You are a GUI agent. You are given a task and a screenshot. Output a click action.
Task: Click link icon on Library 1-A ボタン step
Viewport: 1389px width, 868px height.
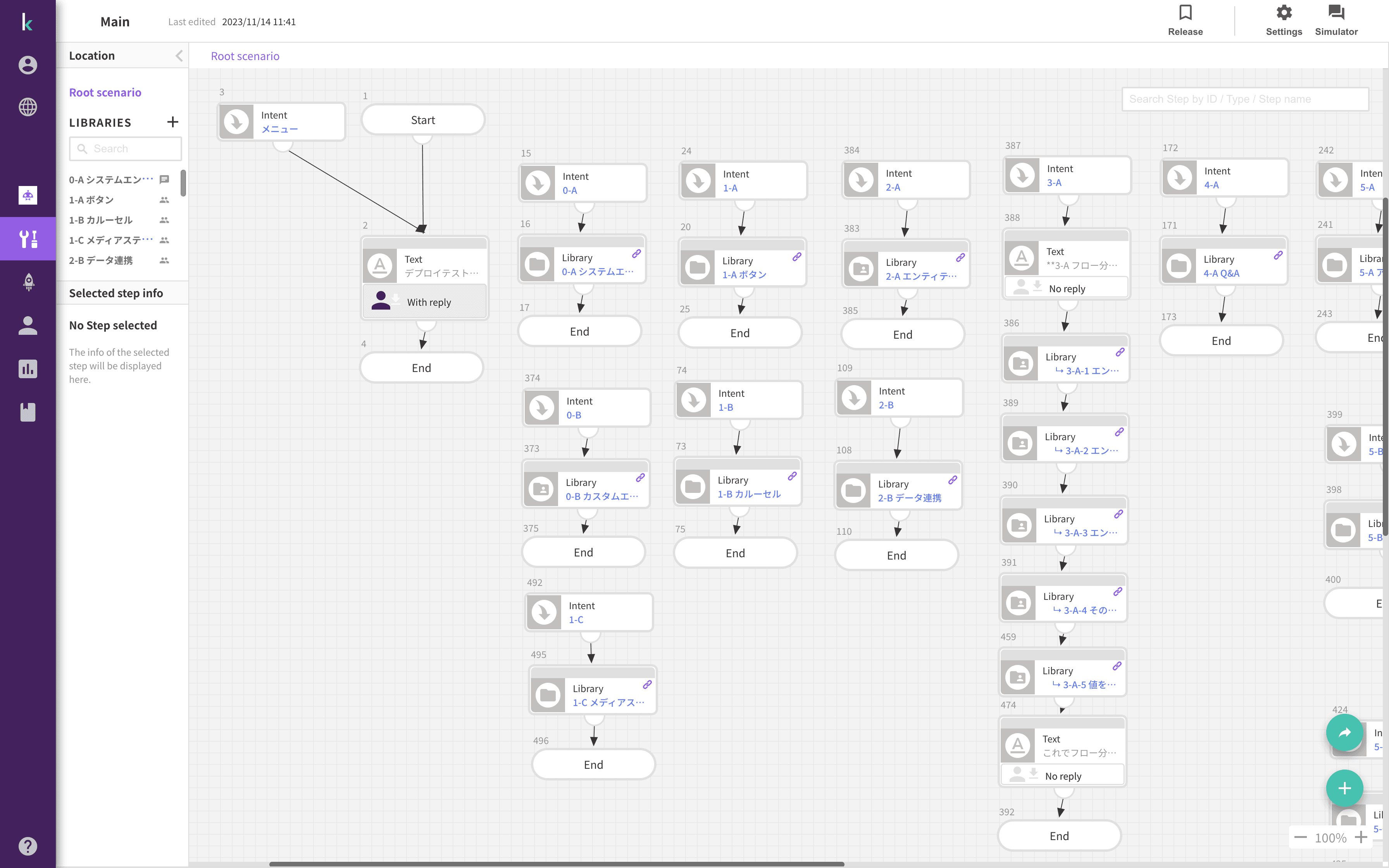click(x=797, y=257)
